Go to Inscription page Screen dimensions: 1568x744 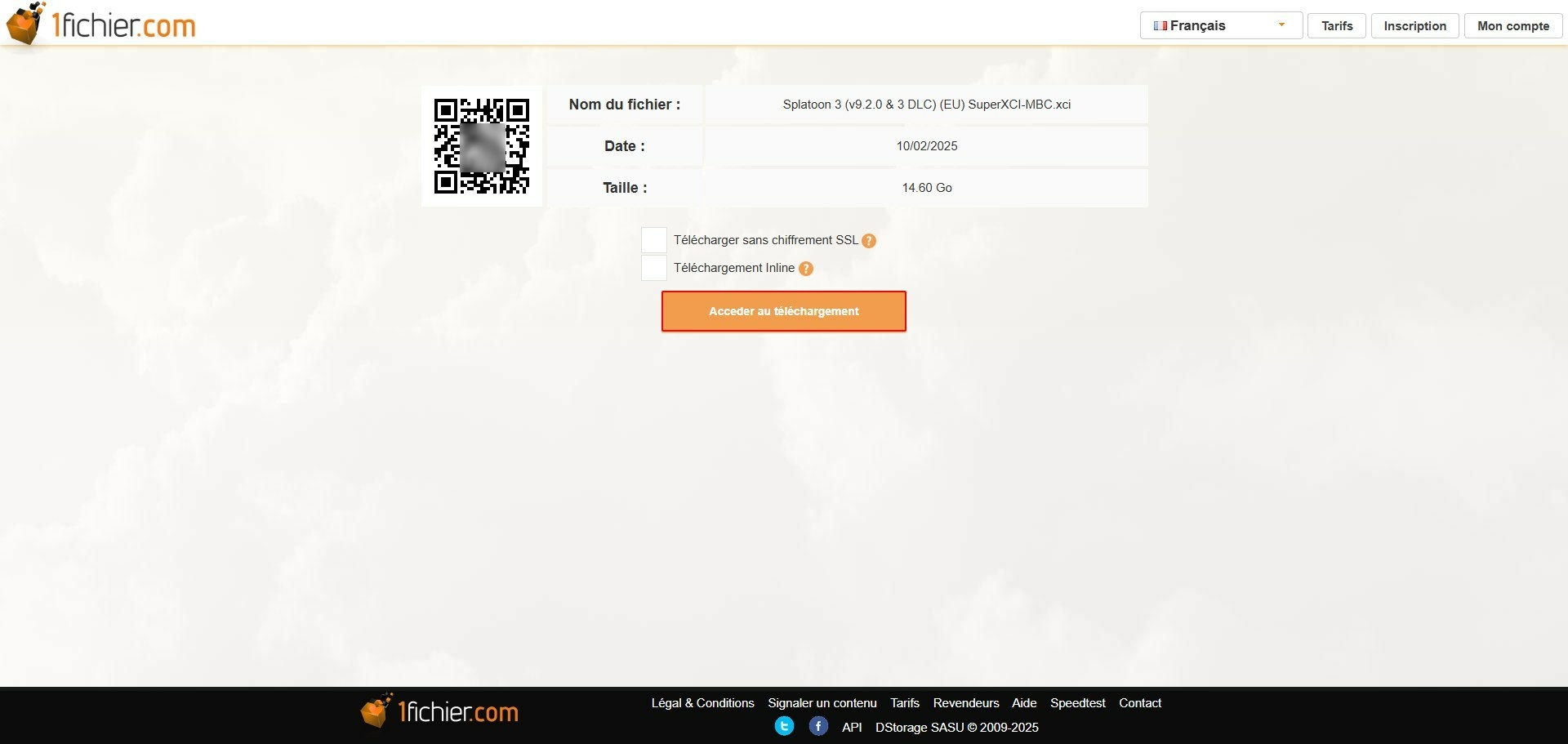[1415, 25]
